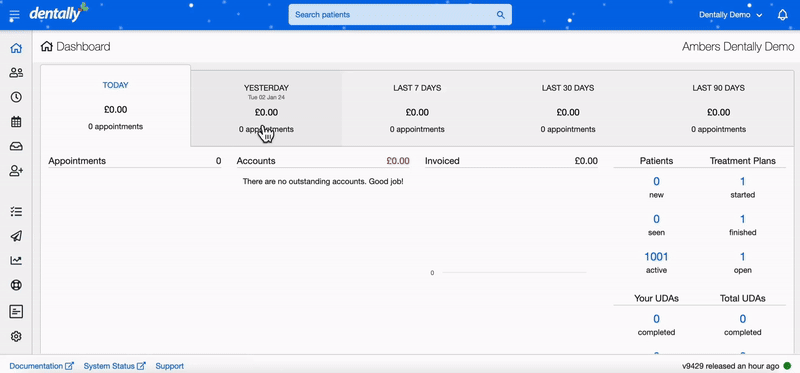The height and width of the screenshot is (373, 800).
Task: Click the System Status external link icon
Action: click(x=141, y=366)
